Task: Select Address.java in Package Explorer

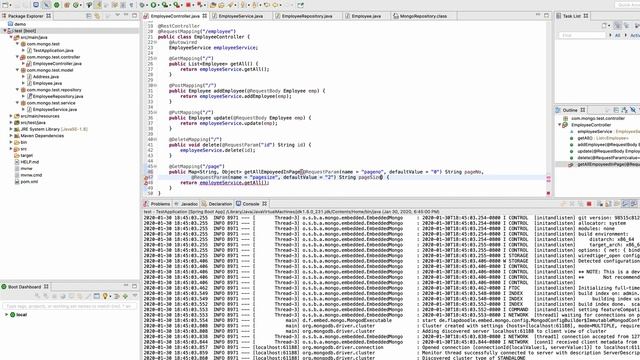Action: [x=46, y=77]
